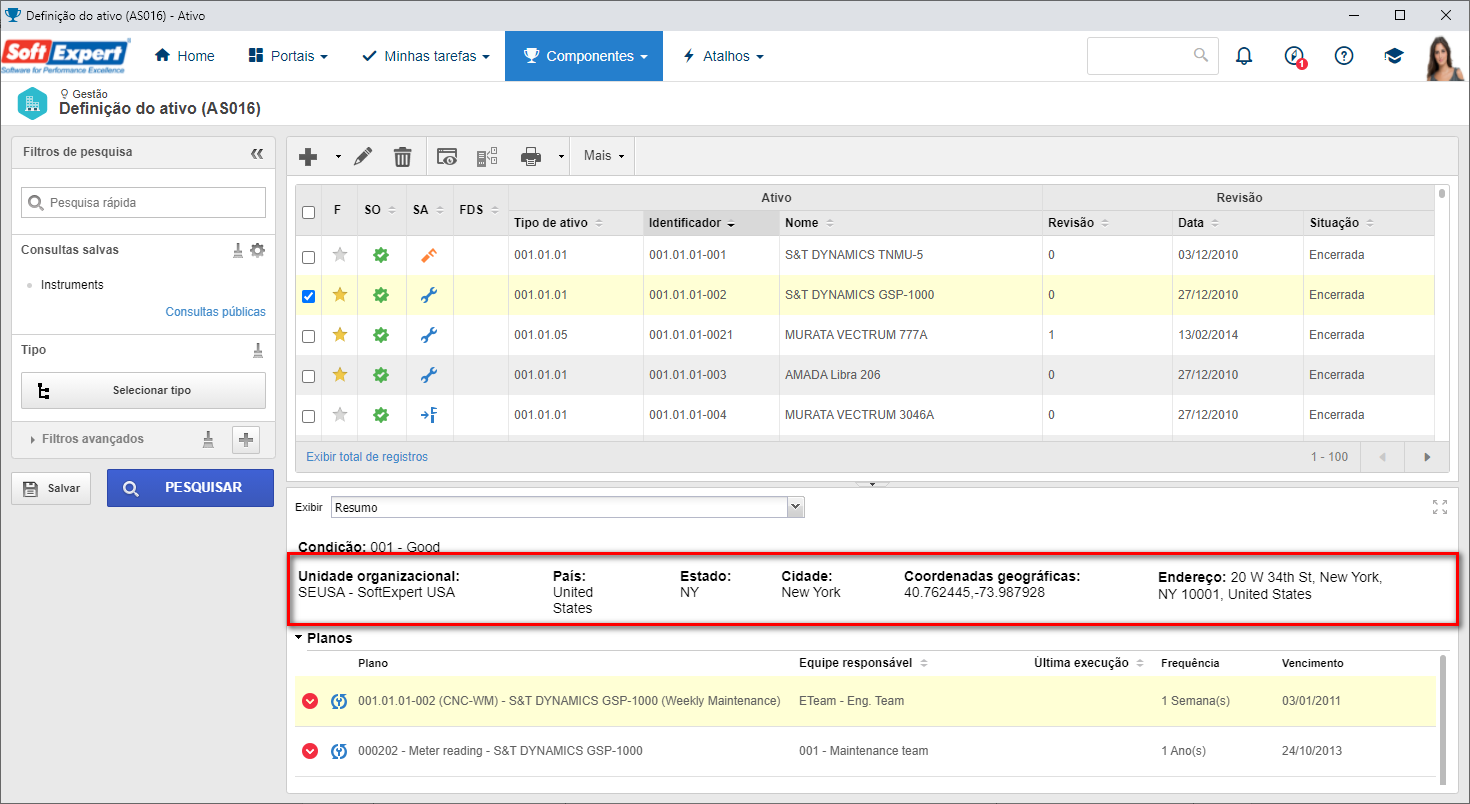Open saved queries settings gear
The height and width of the screenshot is (804, 1470).
[258, 250]
